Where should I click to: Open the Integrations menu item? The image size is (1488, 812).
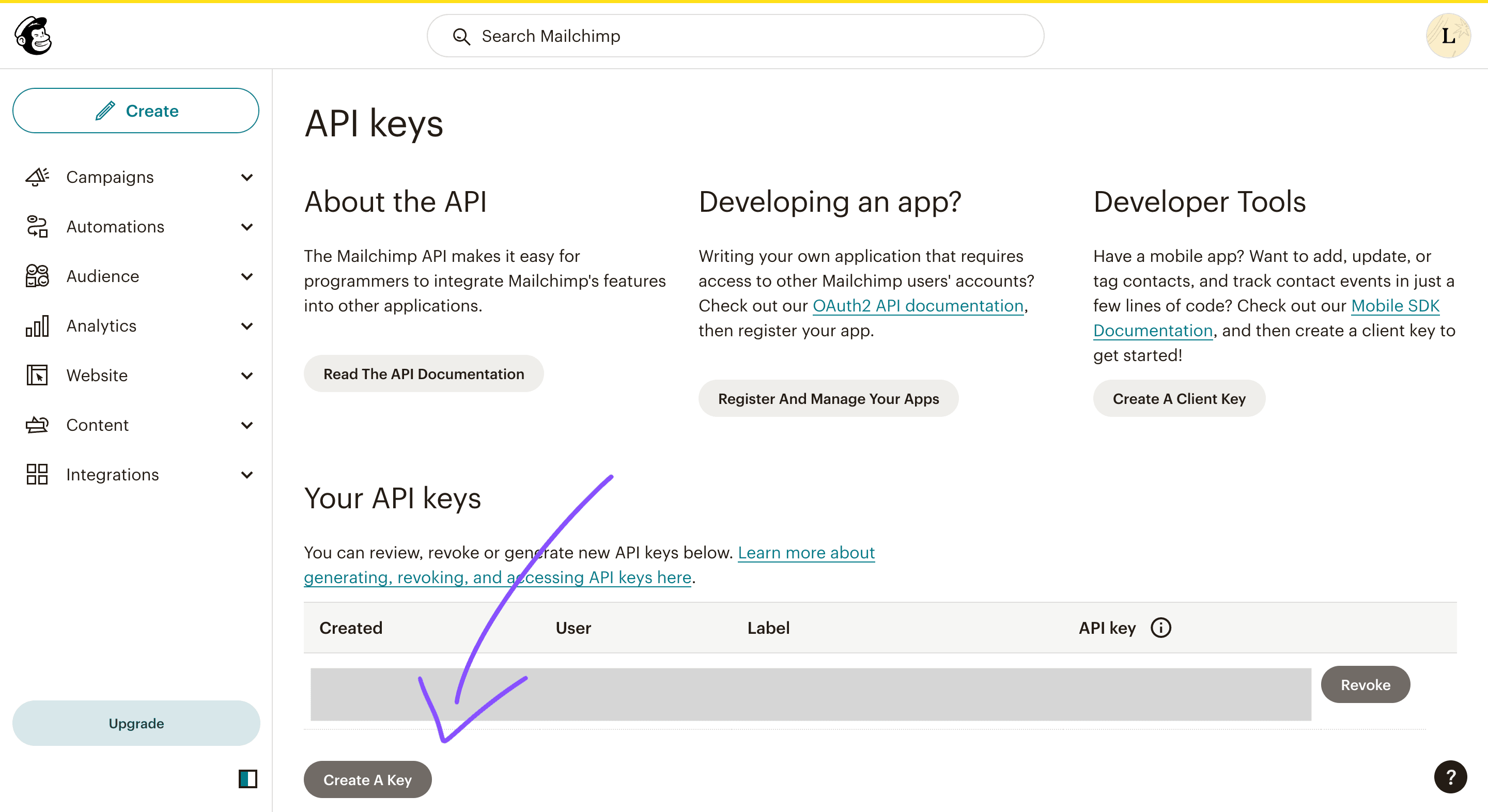[x=113, y=475]
